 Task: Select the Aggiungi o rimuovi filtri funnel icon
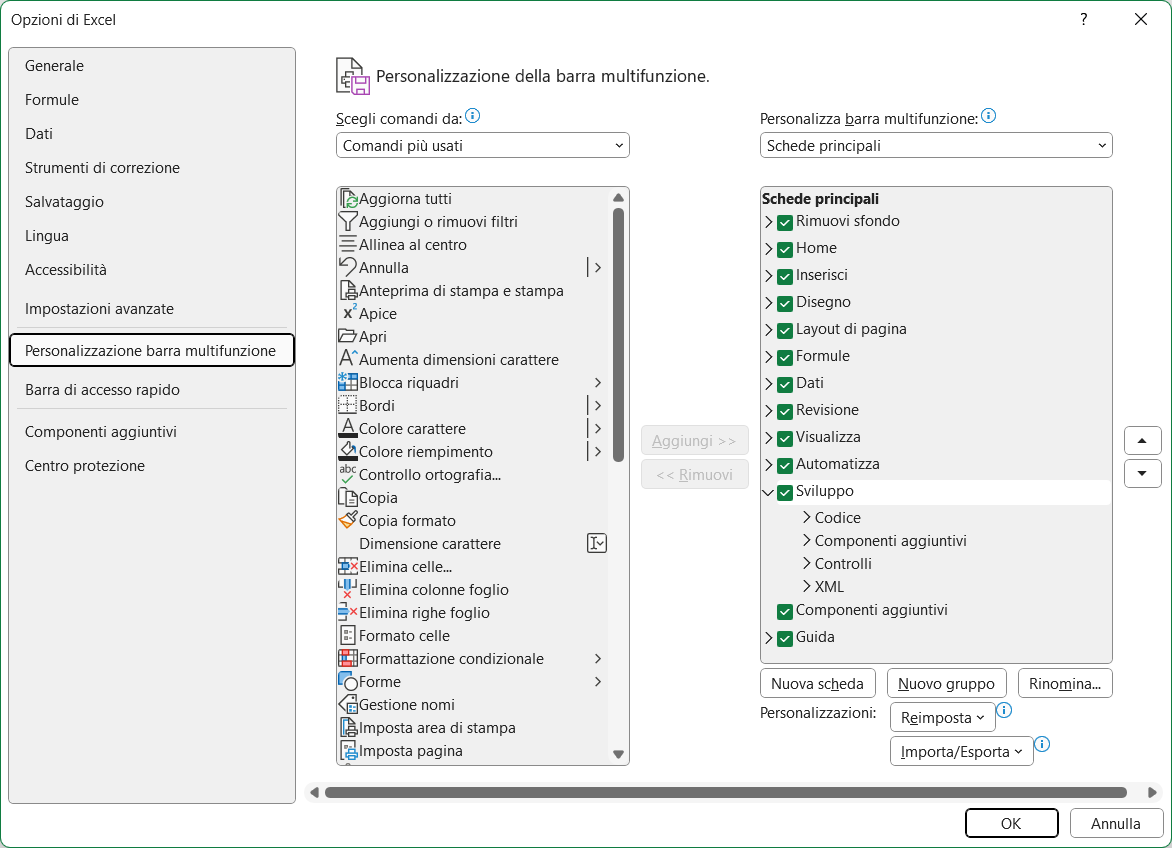pyautogui.click(x=348, y=222)
